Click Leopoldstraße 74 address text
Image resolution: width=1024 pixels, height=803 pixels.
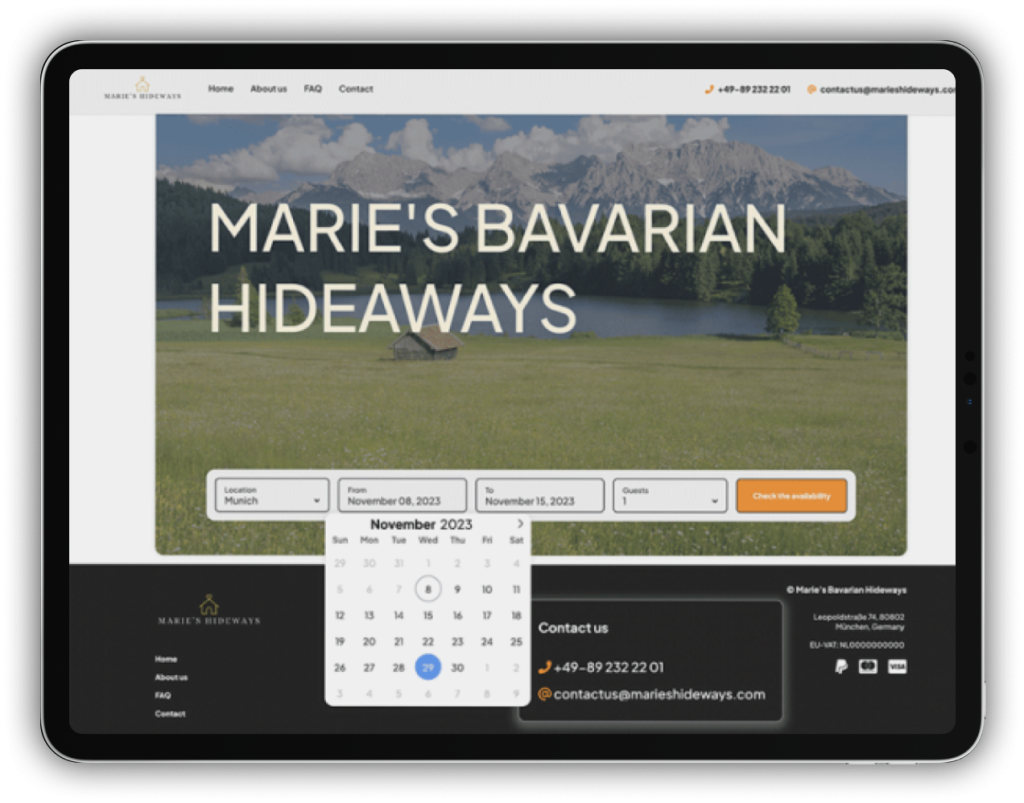click(x=859, y=622)
